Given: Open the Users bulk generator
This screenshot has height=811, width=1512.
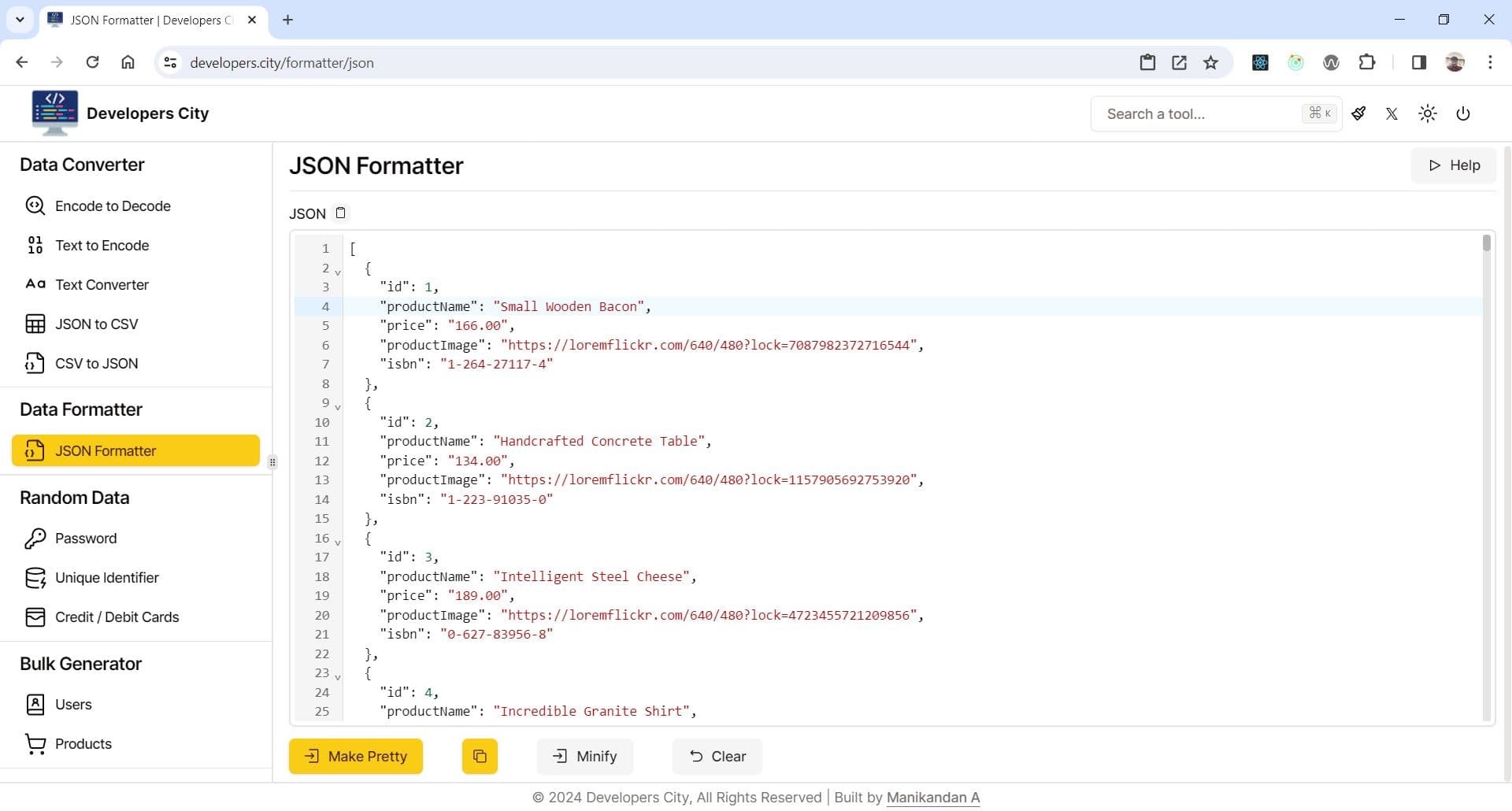Looking at the screenshot, I should 72,704.
